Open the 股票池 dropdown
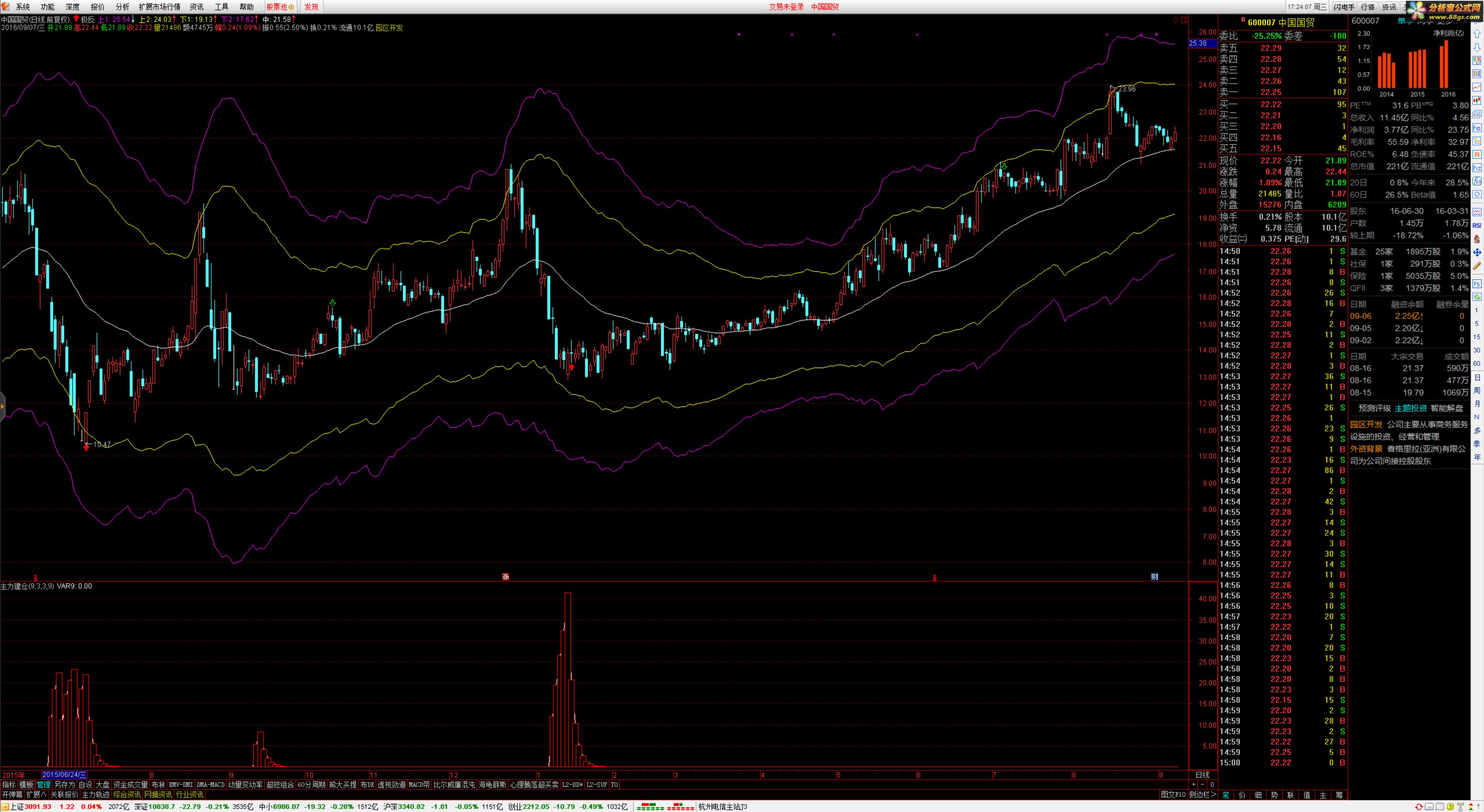The width and height of the screenshot is (1484, 812). pos(280,7)
